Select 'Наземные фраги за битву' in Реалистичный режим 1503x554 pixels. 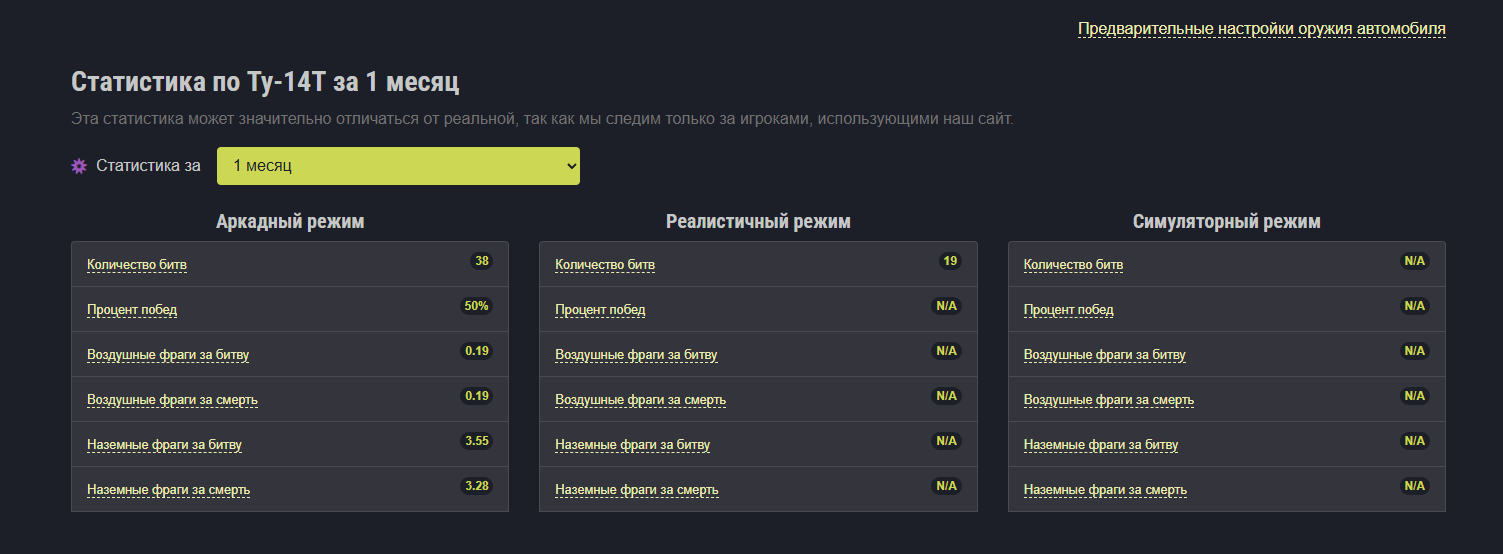(x=632, y=445)
